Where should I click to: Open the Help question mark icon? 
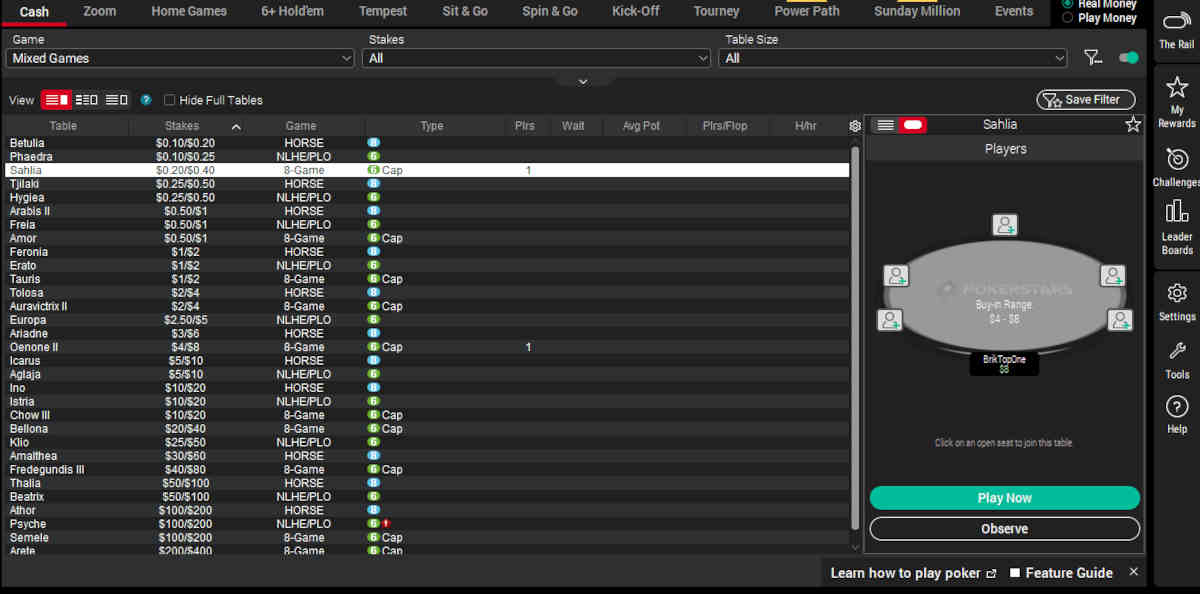pyautogui.click(x=1177, y=406)
